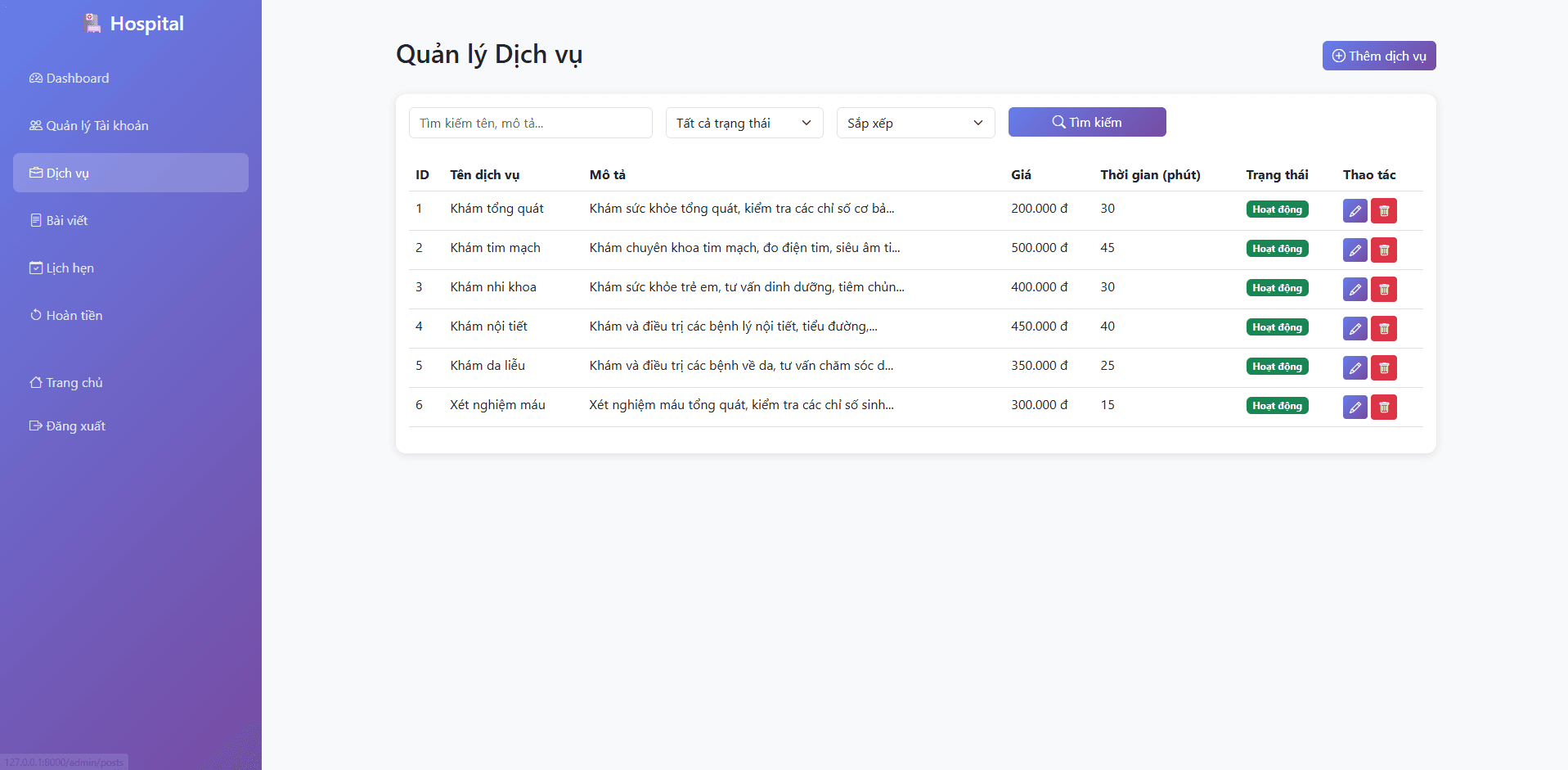1568x770 pixels.
Task: Delete the Khám tổng quát service
Action: [x=1384, y=211]
